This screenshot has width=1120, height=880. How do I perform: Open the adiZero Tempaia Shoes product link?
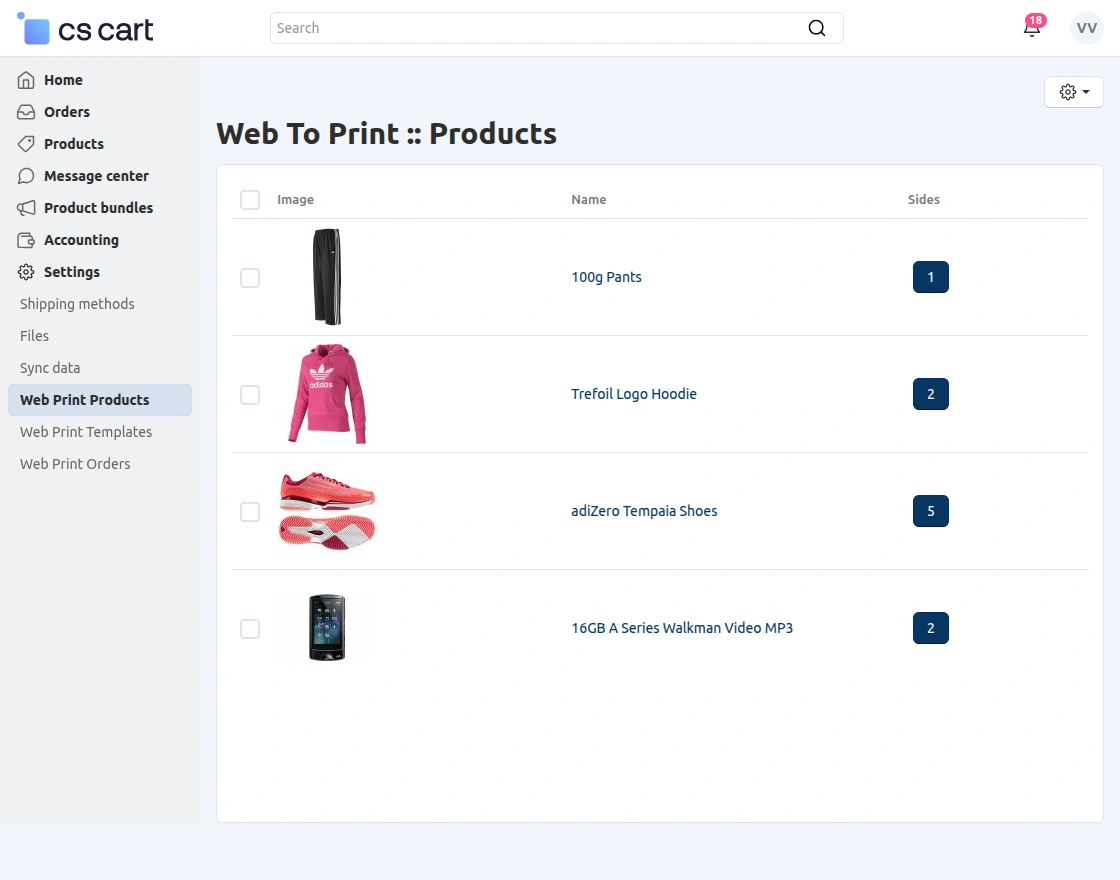coord(644,511)
